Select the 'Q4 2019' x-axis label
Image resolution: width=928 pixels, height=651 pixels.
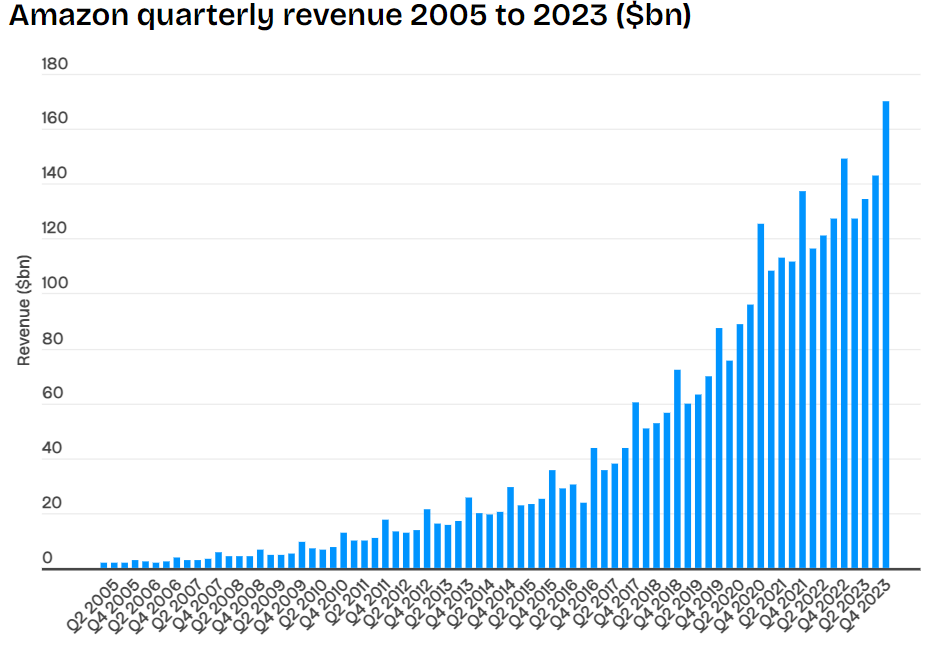coord(698,607)
